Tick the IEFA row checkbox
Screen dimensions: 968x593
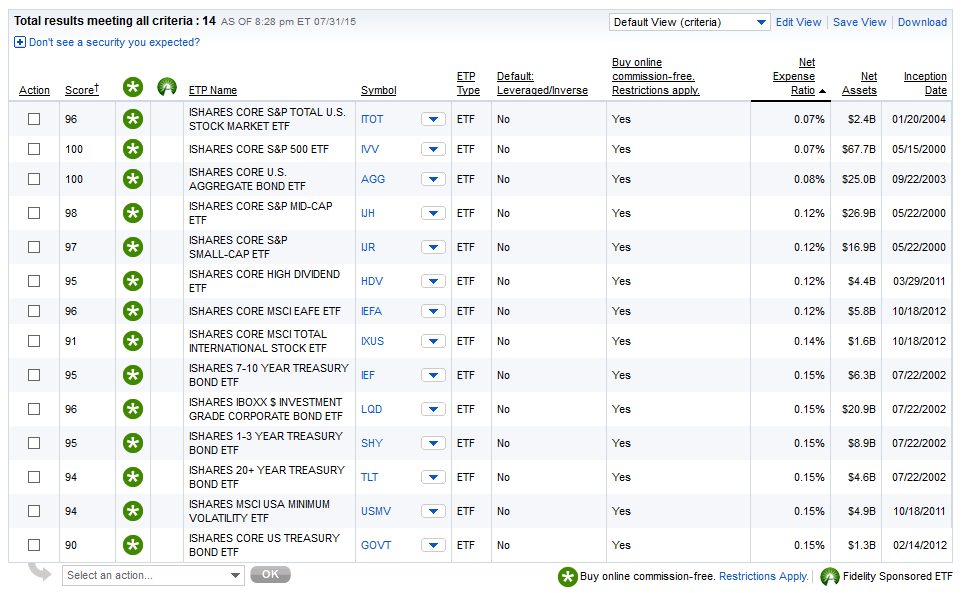point(34,311)
